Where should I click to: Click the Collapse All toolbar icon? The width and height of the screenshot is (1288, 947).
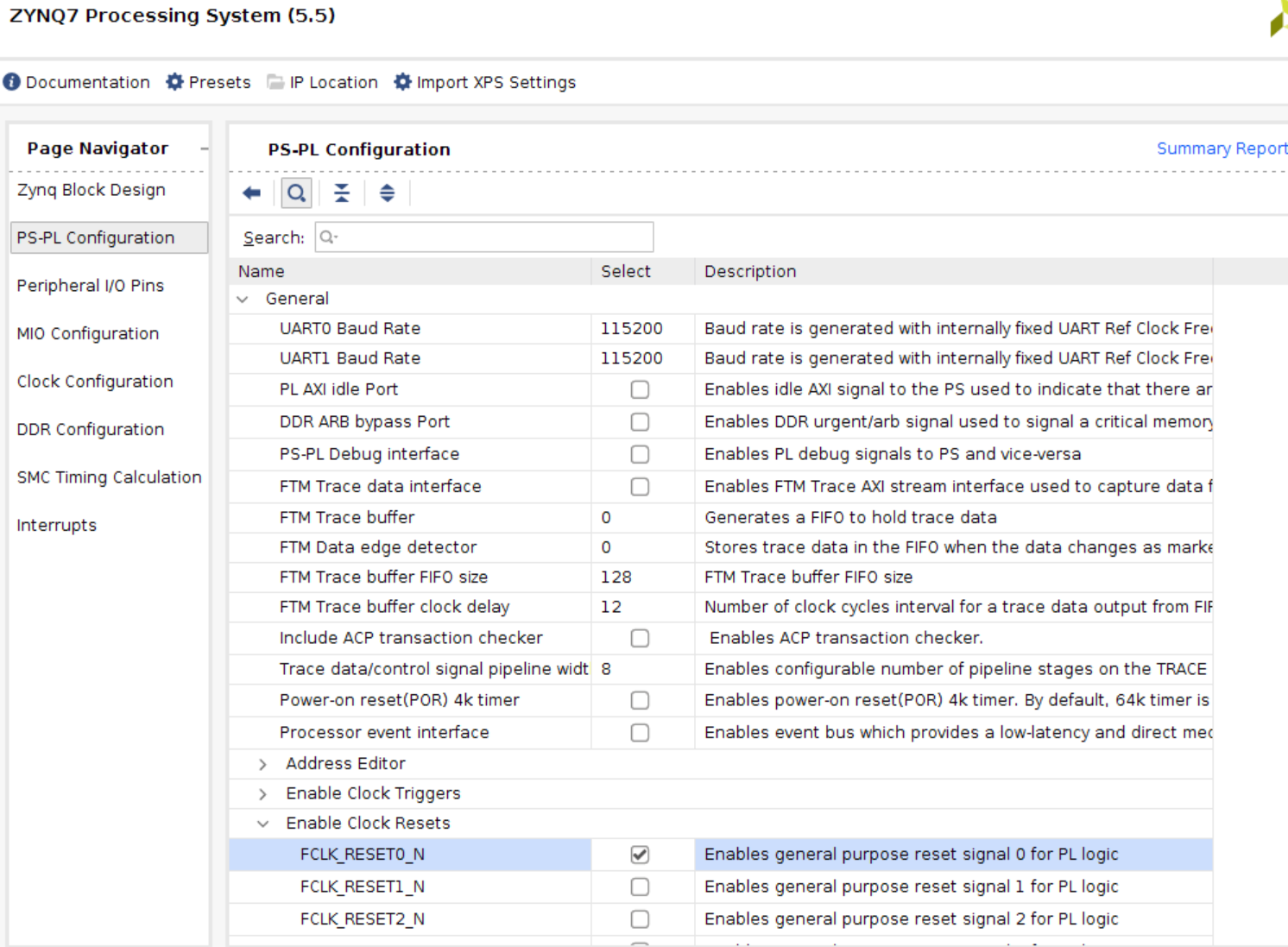coord(342,193)
